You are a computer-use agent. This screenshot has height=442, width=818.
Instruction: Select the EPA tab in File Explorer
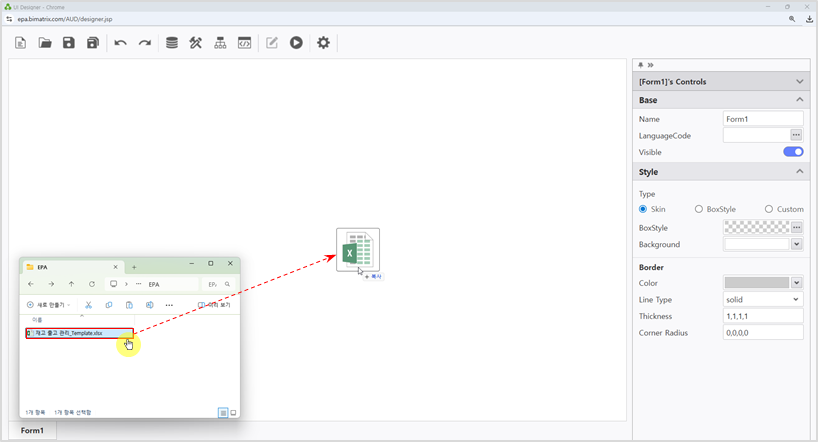pyautogui.click(x=70, y=267)
